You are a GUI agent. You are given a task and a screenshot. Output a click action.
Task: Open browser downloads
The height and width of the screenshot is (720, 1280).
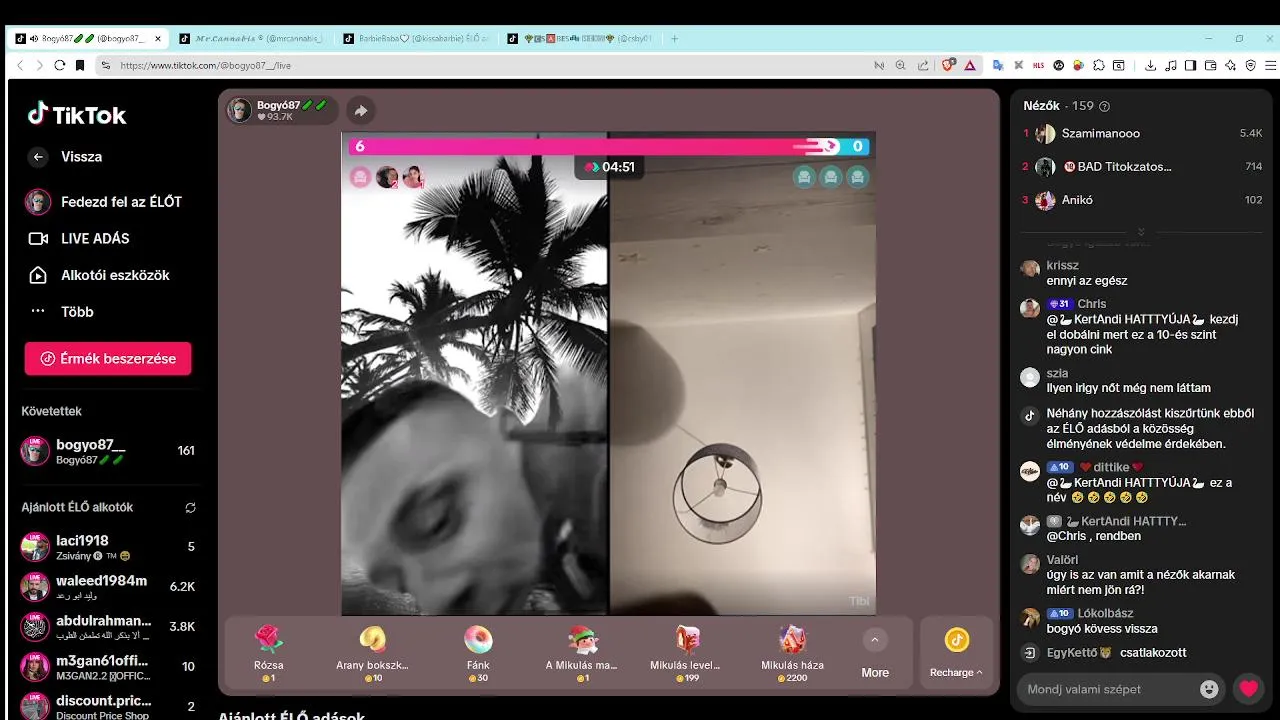(x=1150, y=65)
